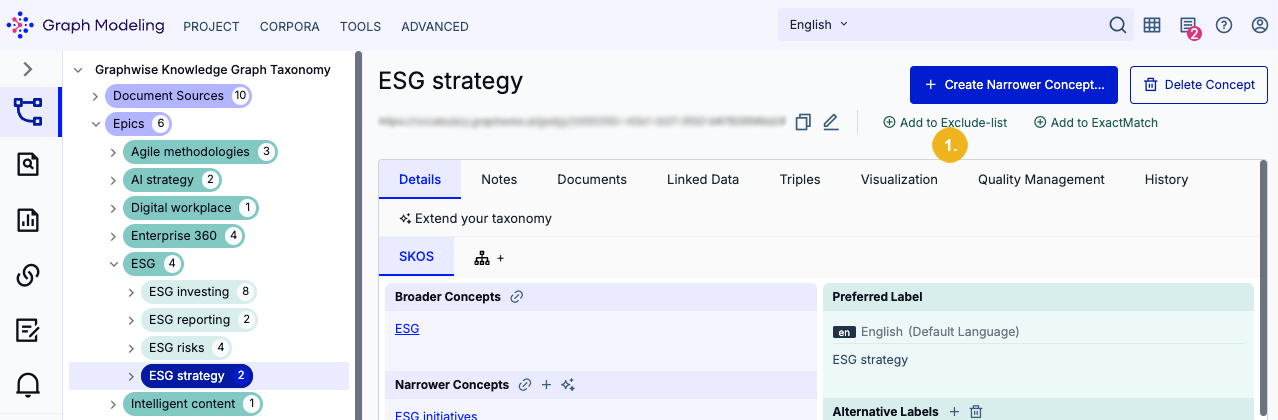Click Create Narrower Concept button
Screen dimensions: 1278x420
(1013, 85)
